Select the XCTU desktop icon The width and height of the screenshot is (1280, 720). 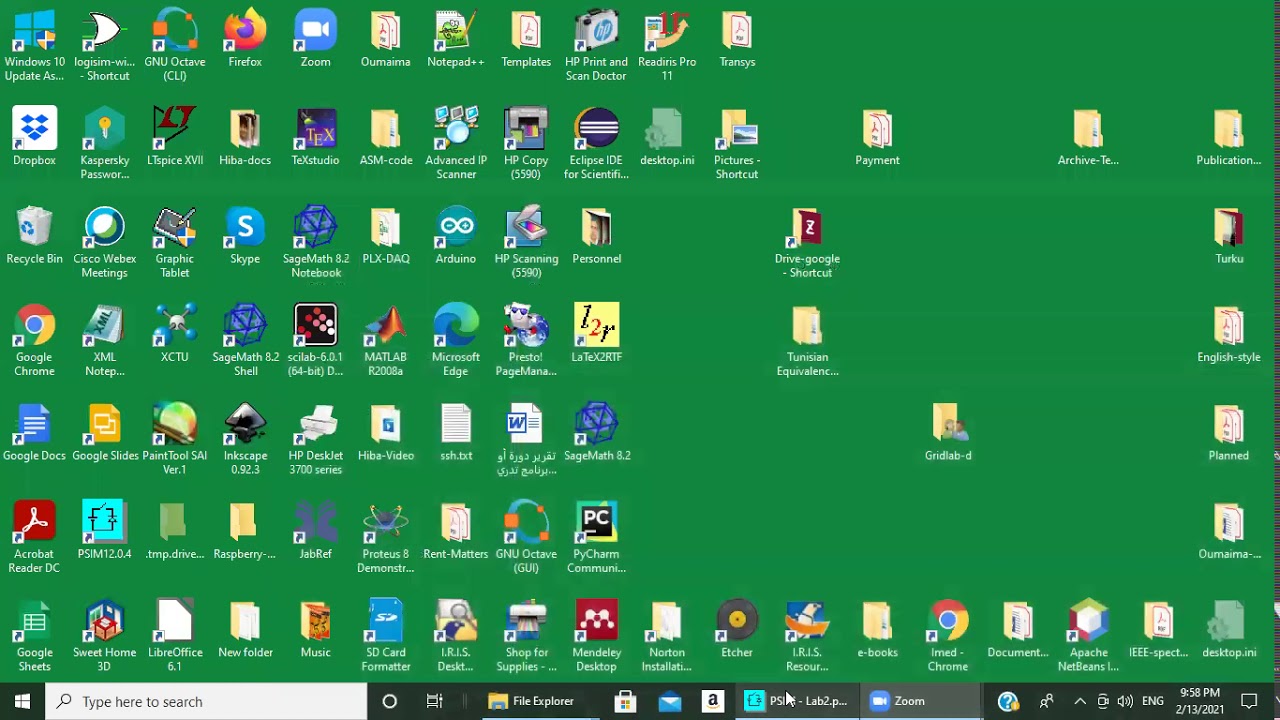coord(175,335)
